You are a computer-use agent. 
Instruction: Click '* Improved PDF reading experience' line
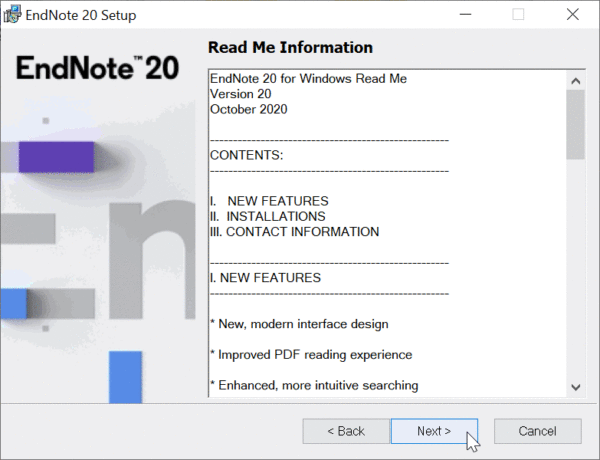click(x=311, y=355)
